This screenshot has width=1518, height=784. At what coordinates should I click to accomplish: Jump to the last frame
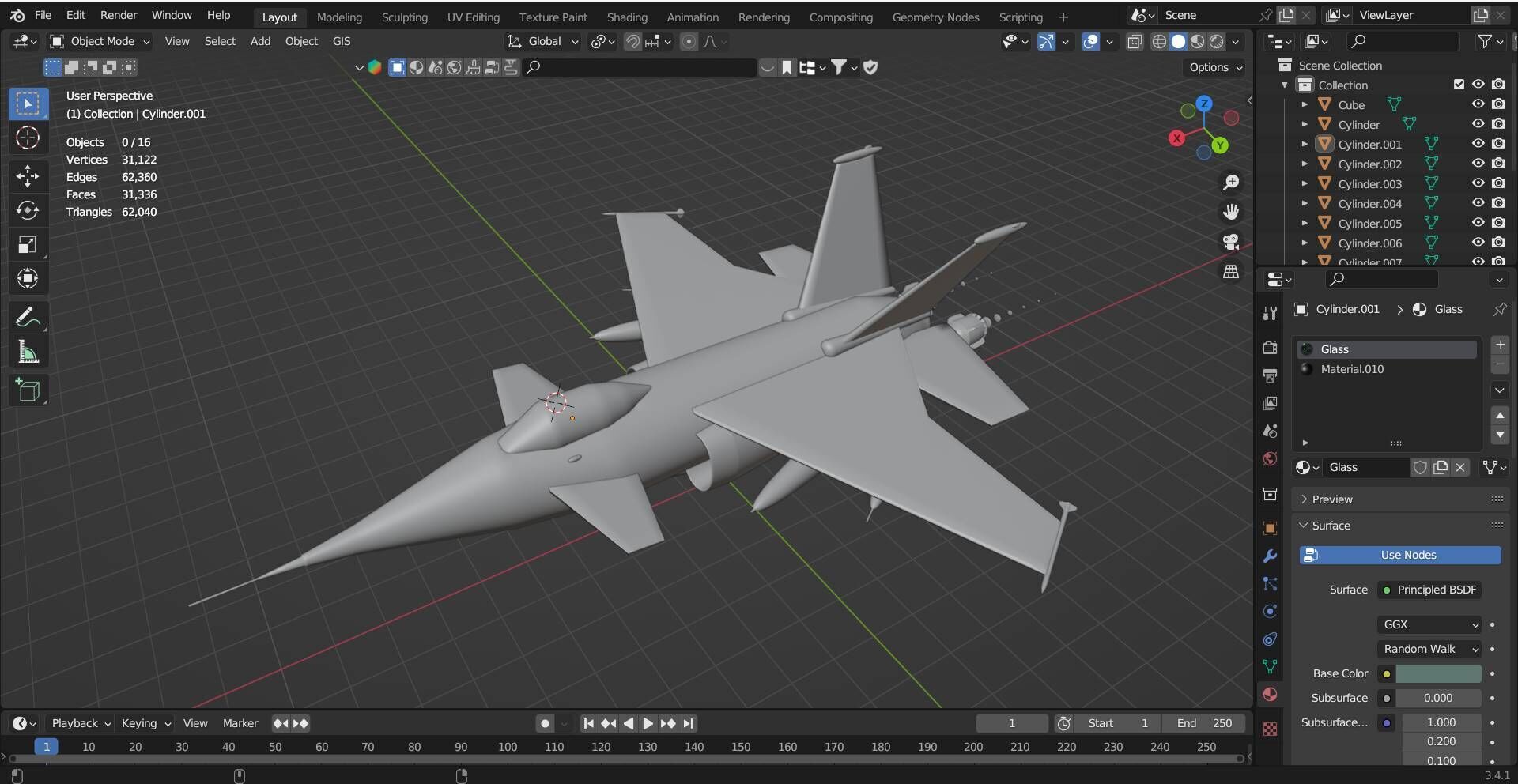689,723
